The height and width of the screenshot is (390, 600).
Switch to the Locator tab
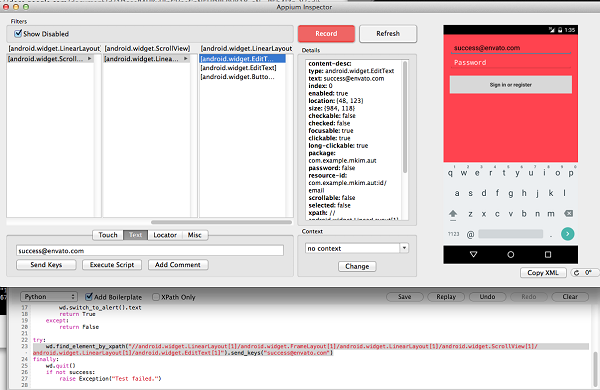coord(165,235)
